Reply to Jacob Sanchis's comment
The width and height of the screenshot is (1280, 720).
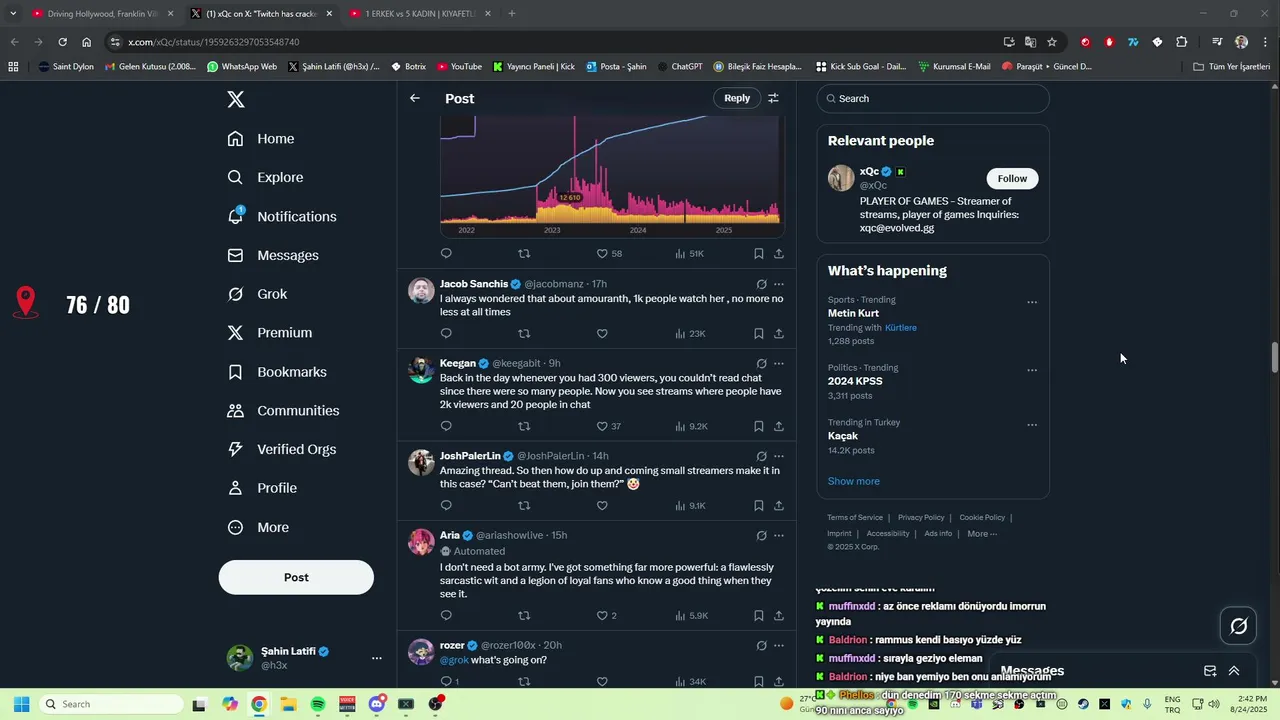pyautogui.click(x=446, y=333)
